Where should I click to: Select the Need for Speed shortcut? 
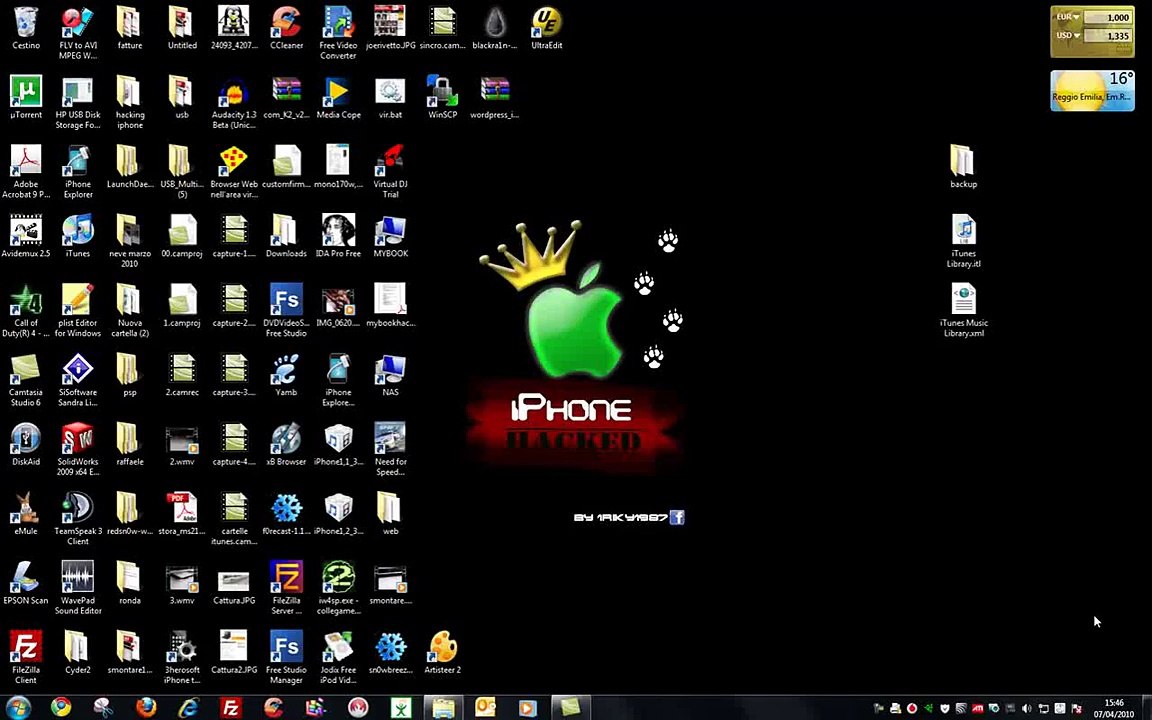[390, 450]
